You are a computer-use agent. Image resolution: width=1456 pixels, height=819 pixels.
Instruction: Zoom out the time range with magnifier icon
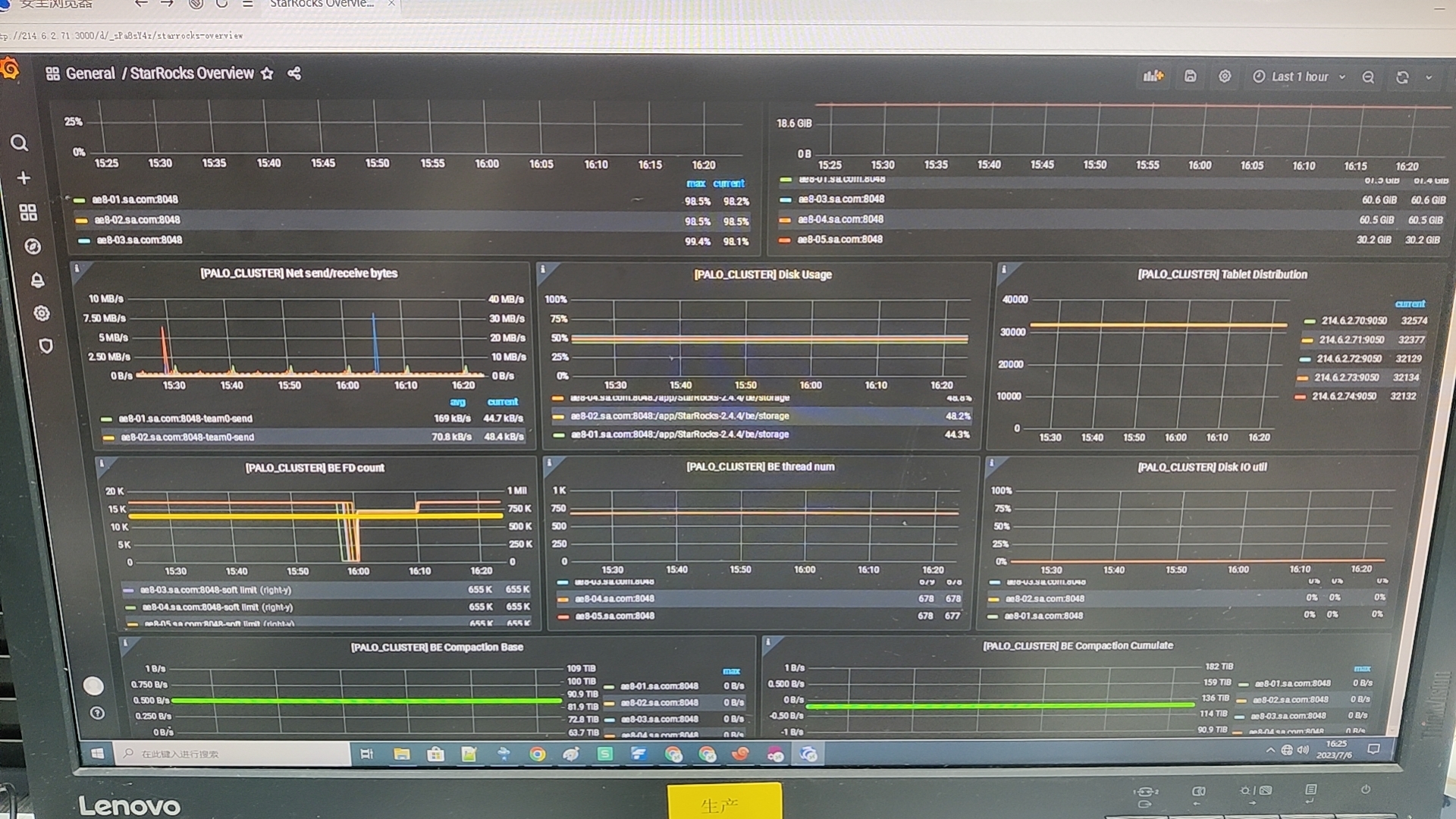(1368, 77)
